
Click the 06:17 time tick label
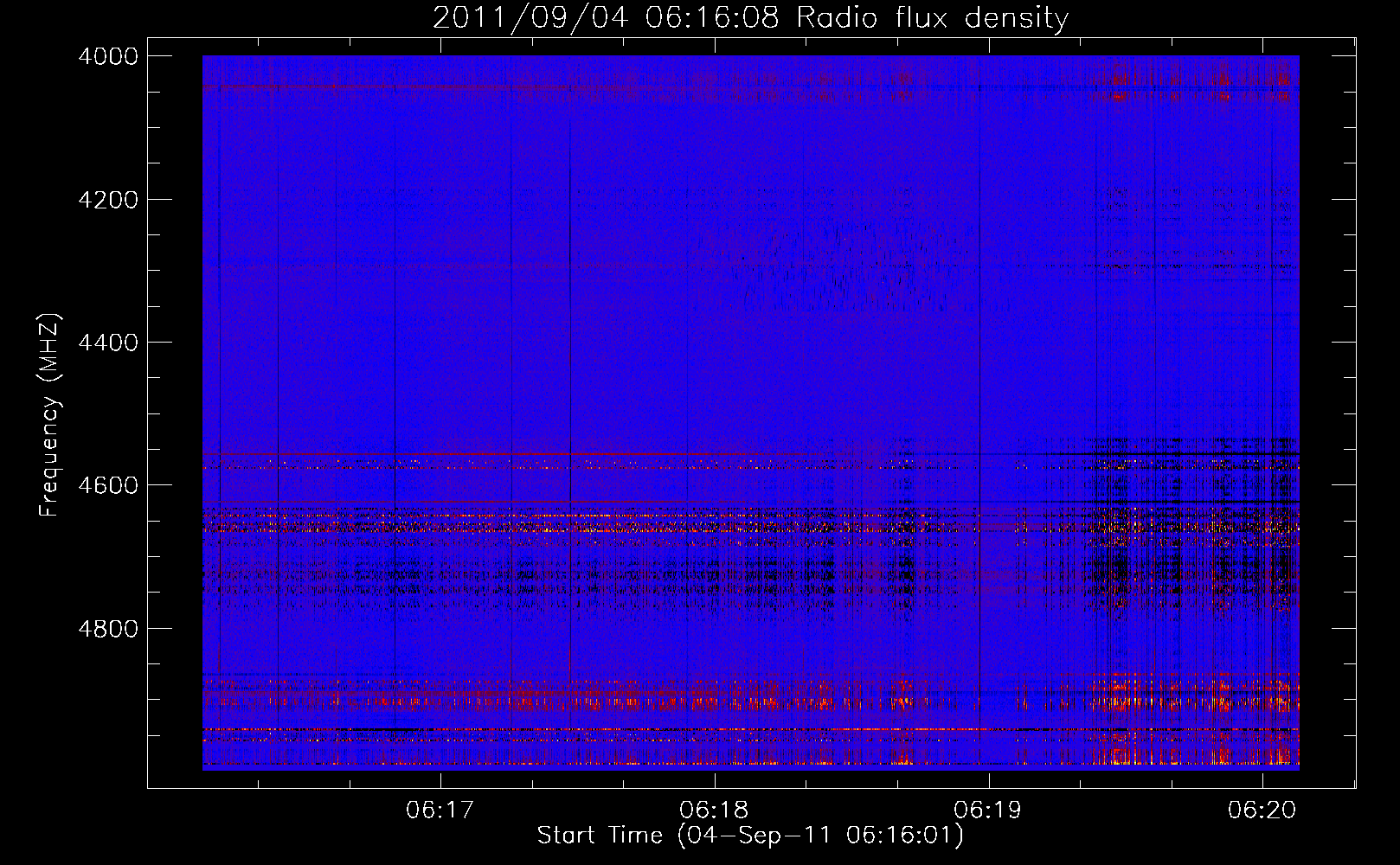(x=440, y=810)
